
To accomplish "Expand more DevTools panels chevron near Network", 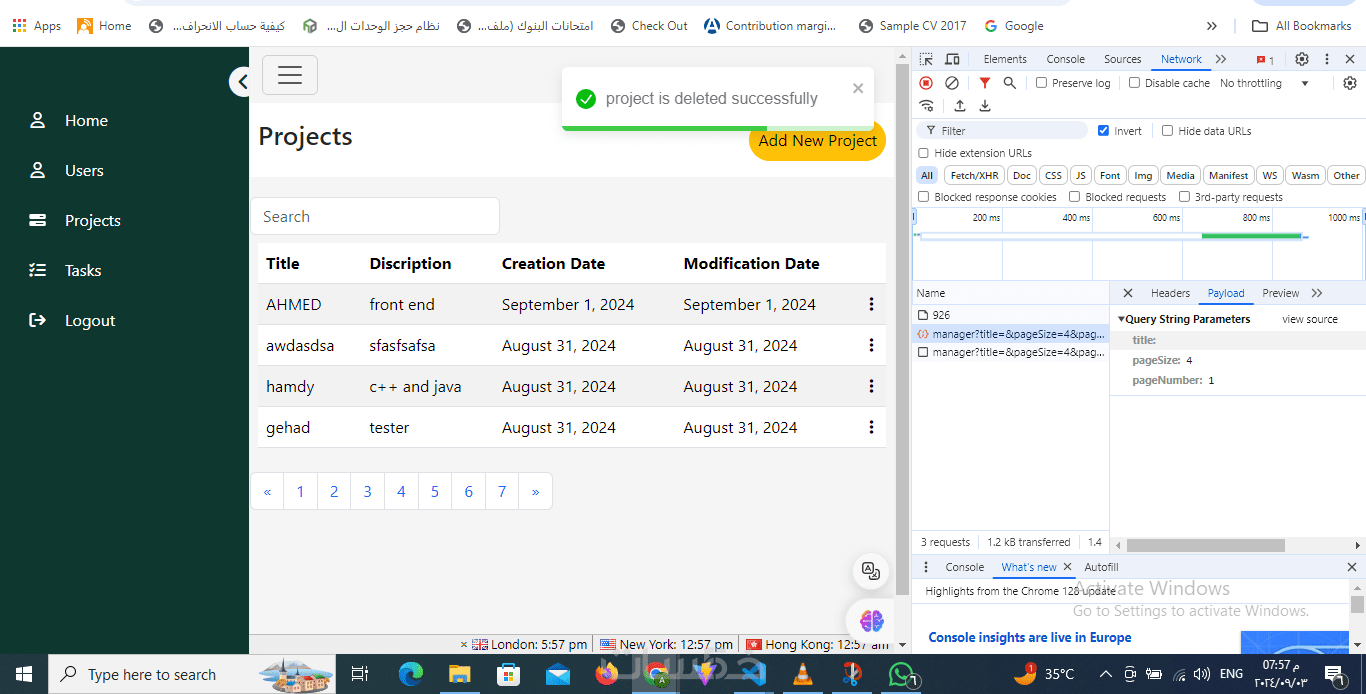I will coord(1221,59).
